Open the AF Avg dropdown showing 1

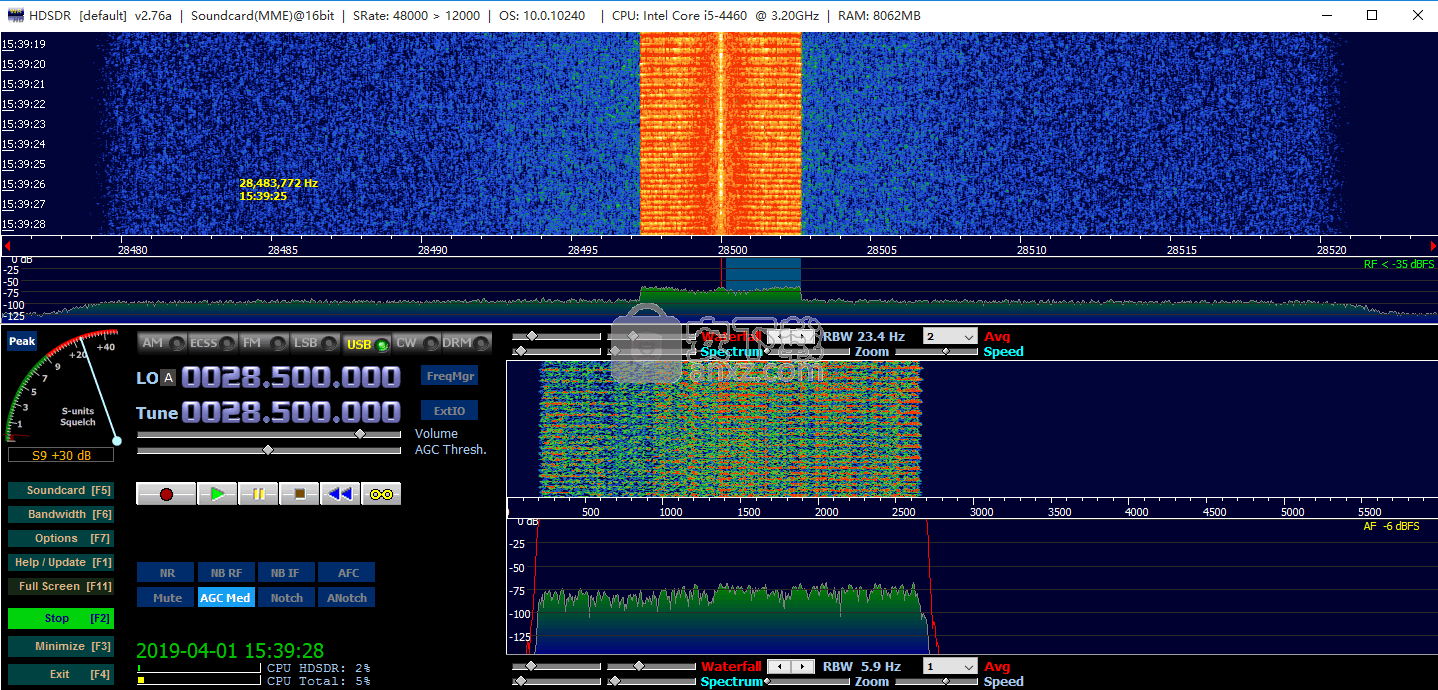(x=949, y=666)
